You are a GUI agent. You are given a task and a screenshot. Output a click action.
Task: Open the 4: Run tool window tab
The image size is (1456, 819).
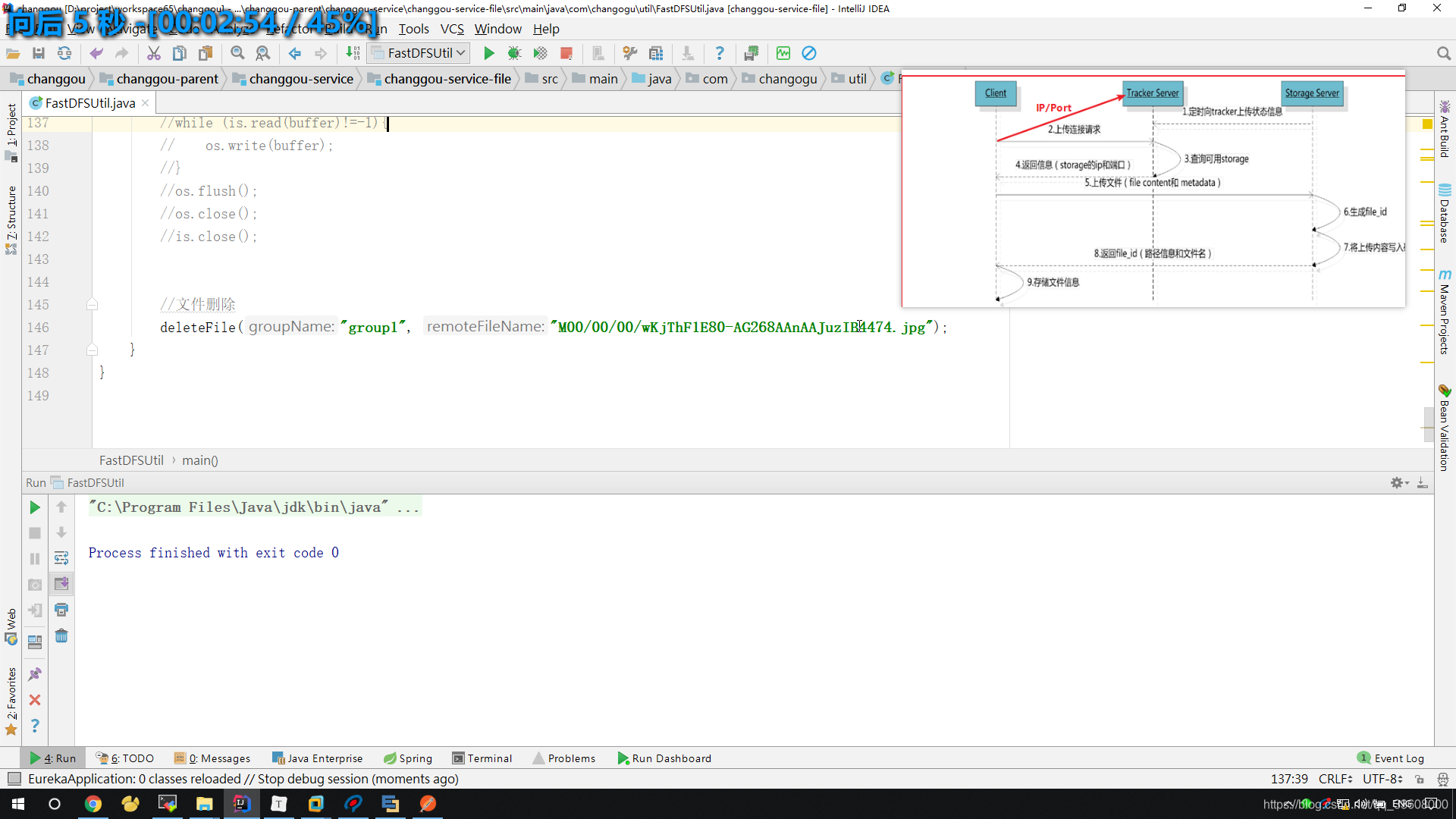pyautogui.click(x=53, y=758)
